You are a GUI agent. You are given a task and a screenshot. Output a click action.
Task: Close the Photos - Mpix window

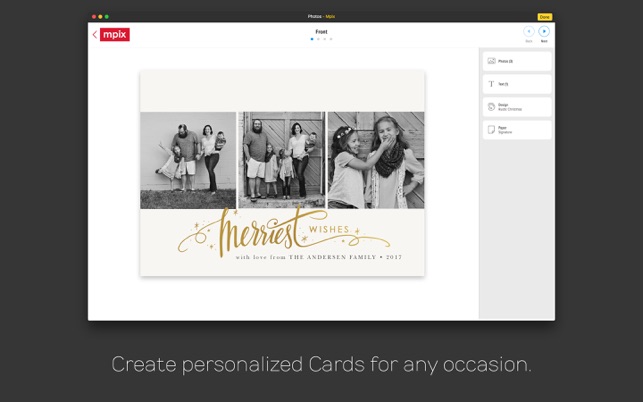coord(94,17)
